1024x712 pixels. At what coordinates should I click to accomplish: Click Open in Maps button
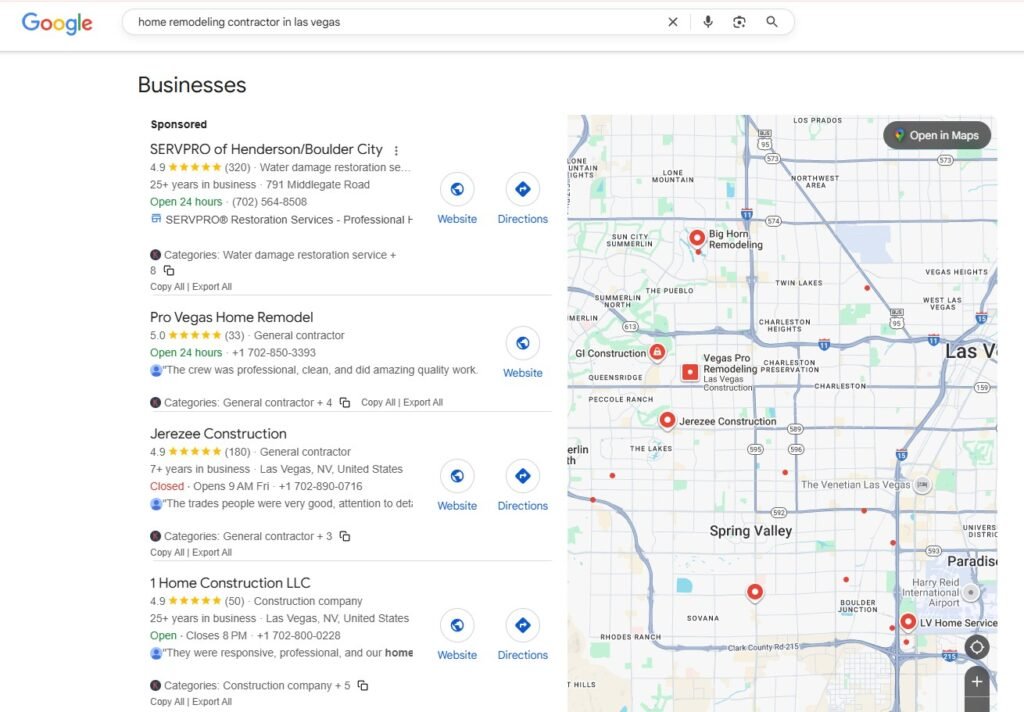[937, 135]
